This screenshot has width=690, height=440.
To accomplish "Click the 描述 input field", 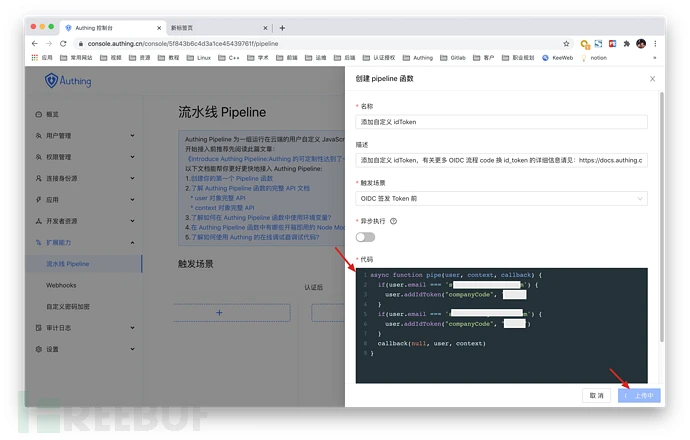I will click(501, 160).
